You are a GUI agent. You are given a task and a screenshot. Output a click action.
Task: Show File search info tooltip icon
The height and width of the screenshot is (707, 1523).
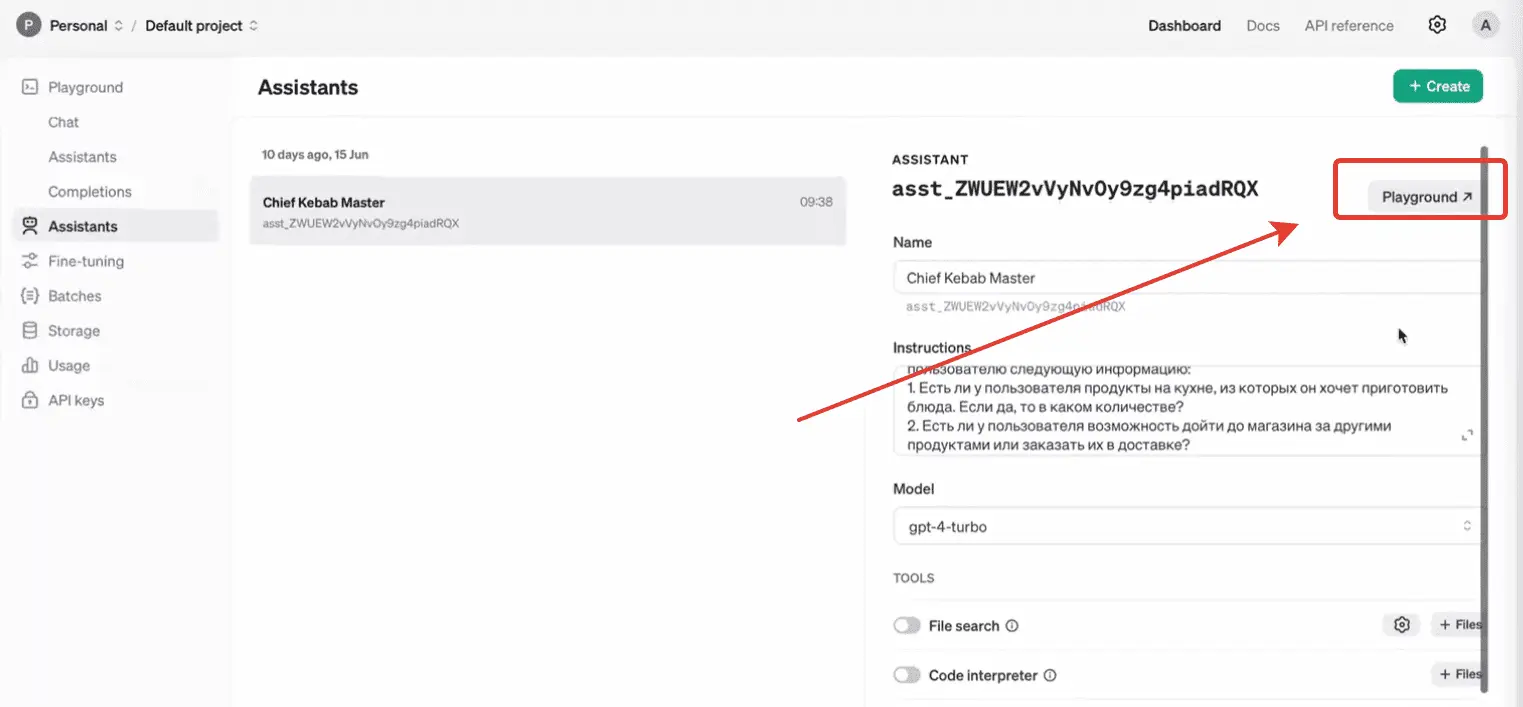coord(1012,626)
